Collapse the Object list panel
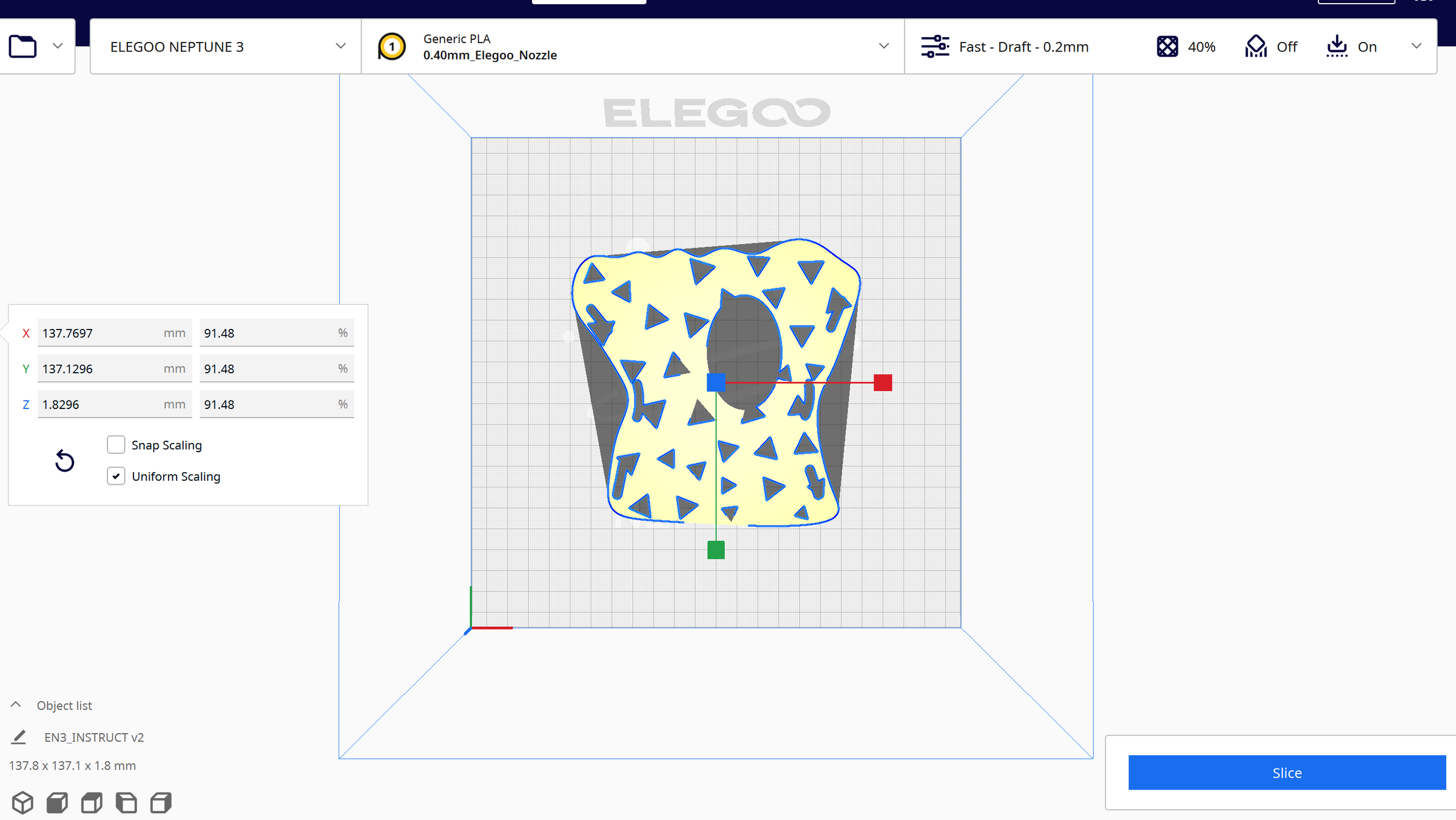The height and width of the screenshot is (820, 1456). point(16,705)
